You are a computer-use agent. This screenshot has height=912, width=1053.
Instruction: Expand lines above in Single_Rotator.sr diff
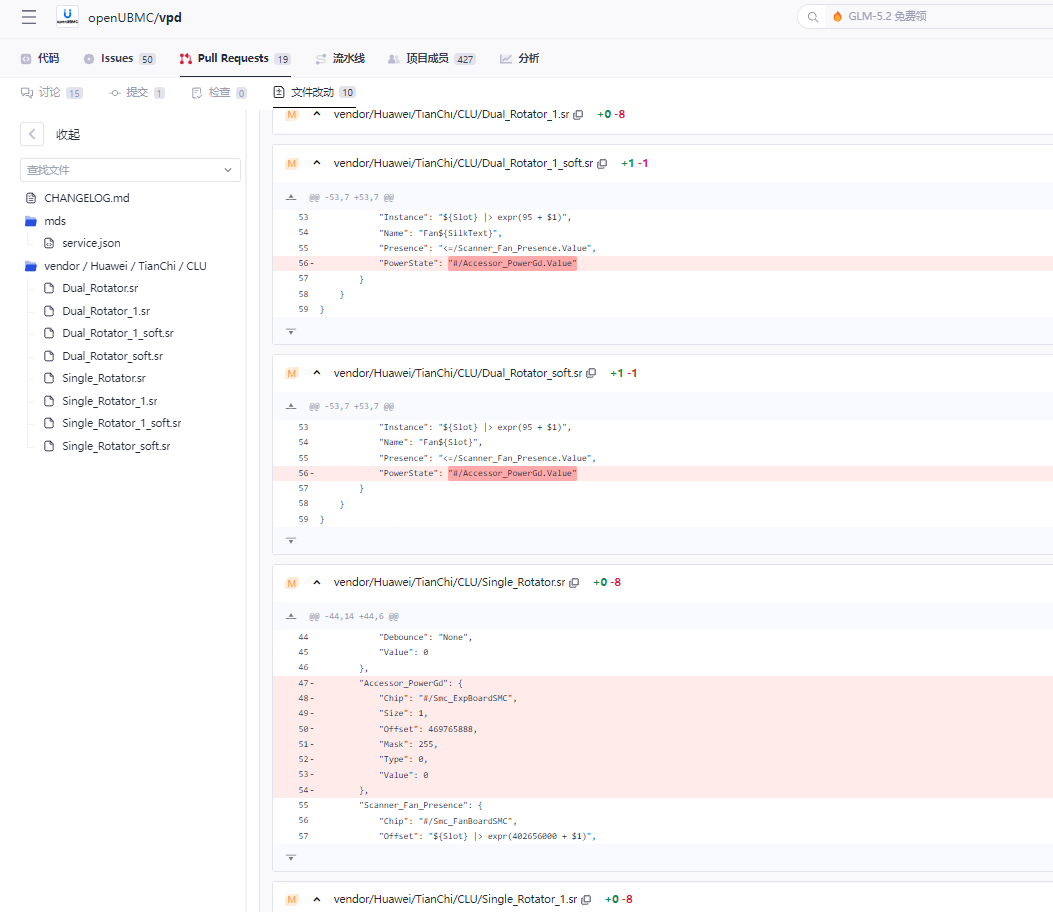(x=291, y=616)
